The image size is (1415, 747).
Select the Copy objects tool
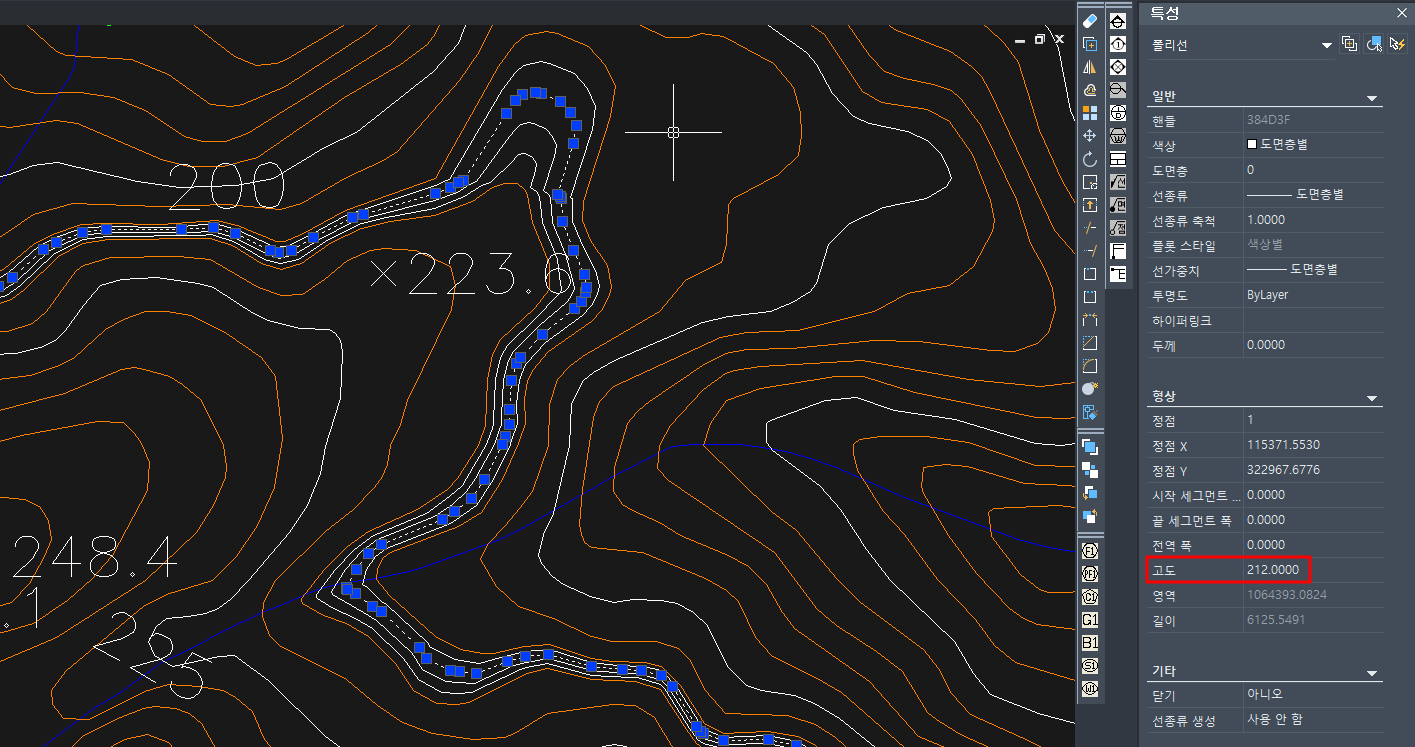(1090, 44)
